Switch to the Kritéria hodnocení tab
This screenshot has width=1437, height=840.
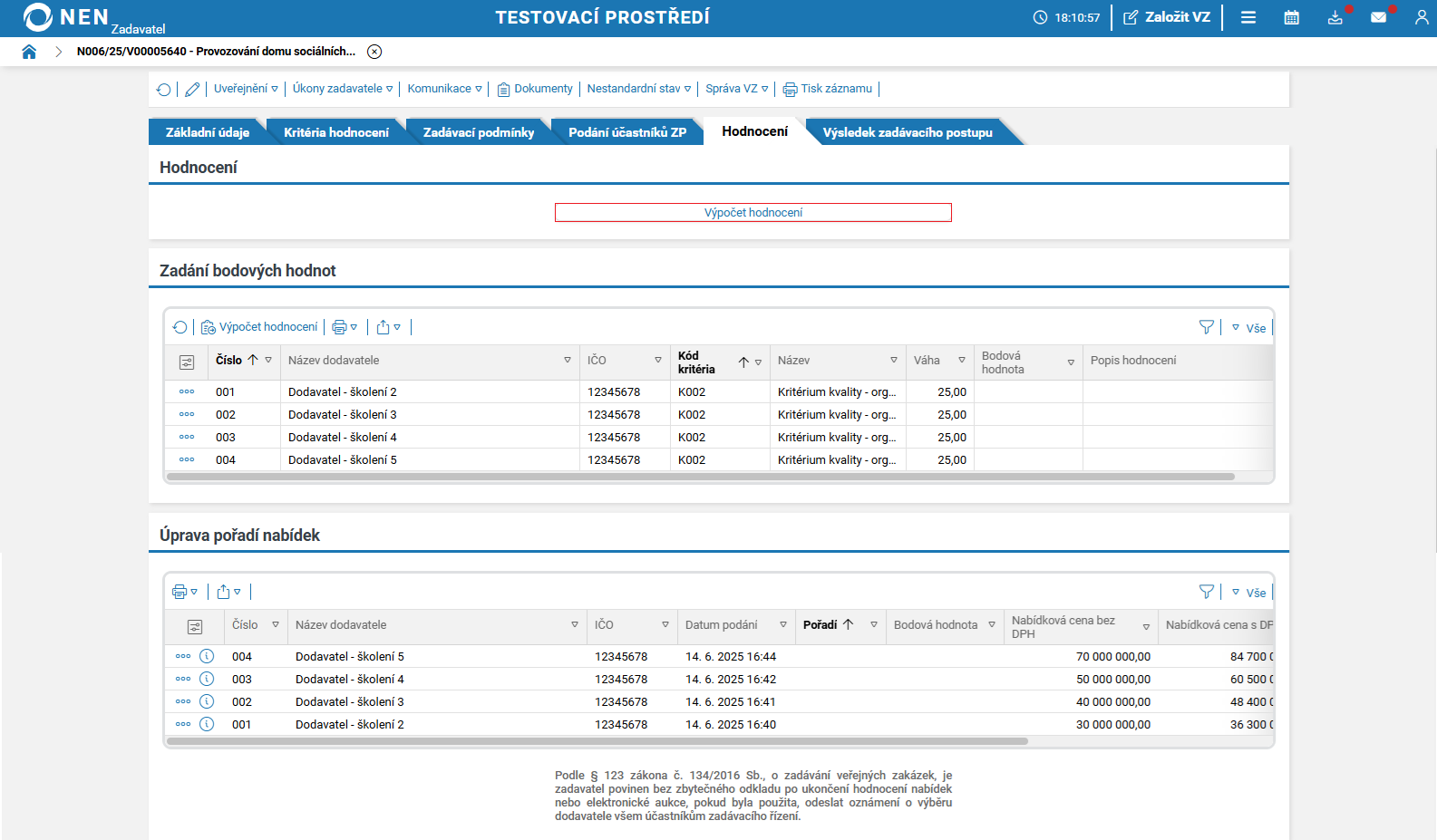click(x=335, y=132)
